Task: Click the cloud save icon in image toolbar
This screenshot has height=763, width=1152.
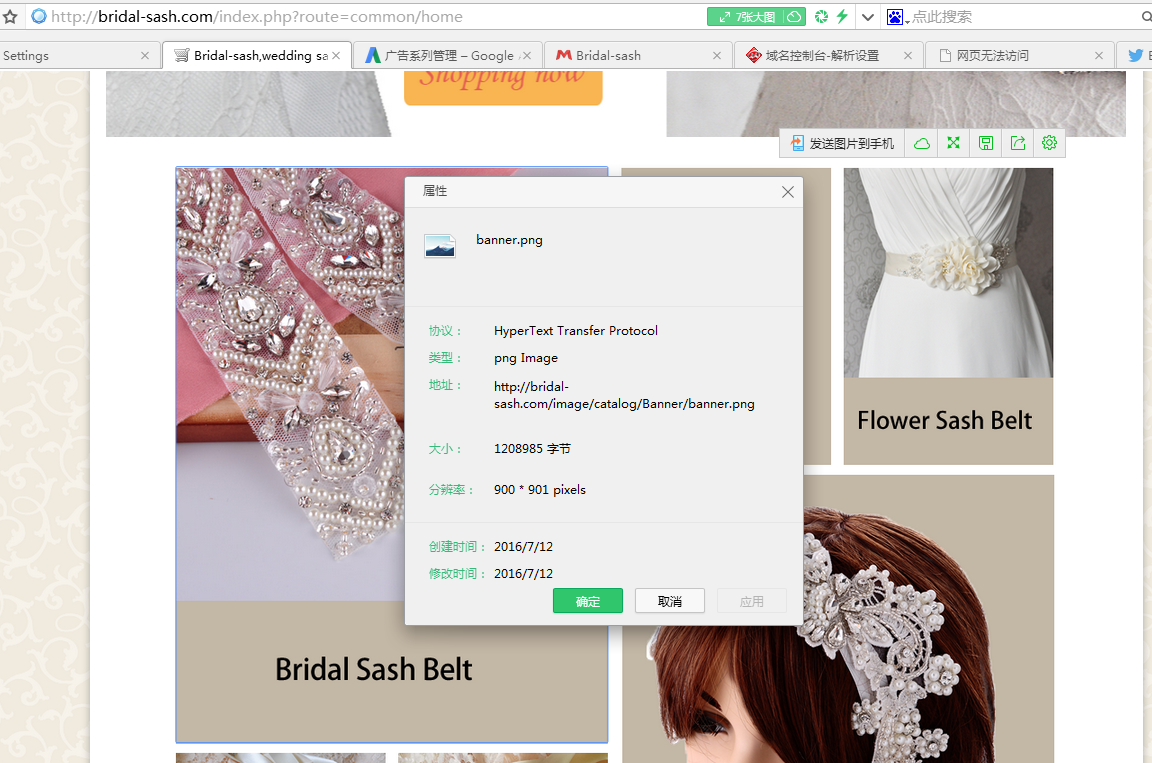Action: tap(922, 143)
